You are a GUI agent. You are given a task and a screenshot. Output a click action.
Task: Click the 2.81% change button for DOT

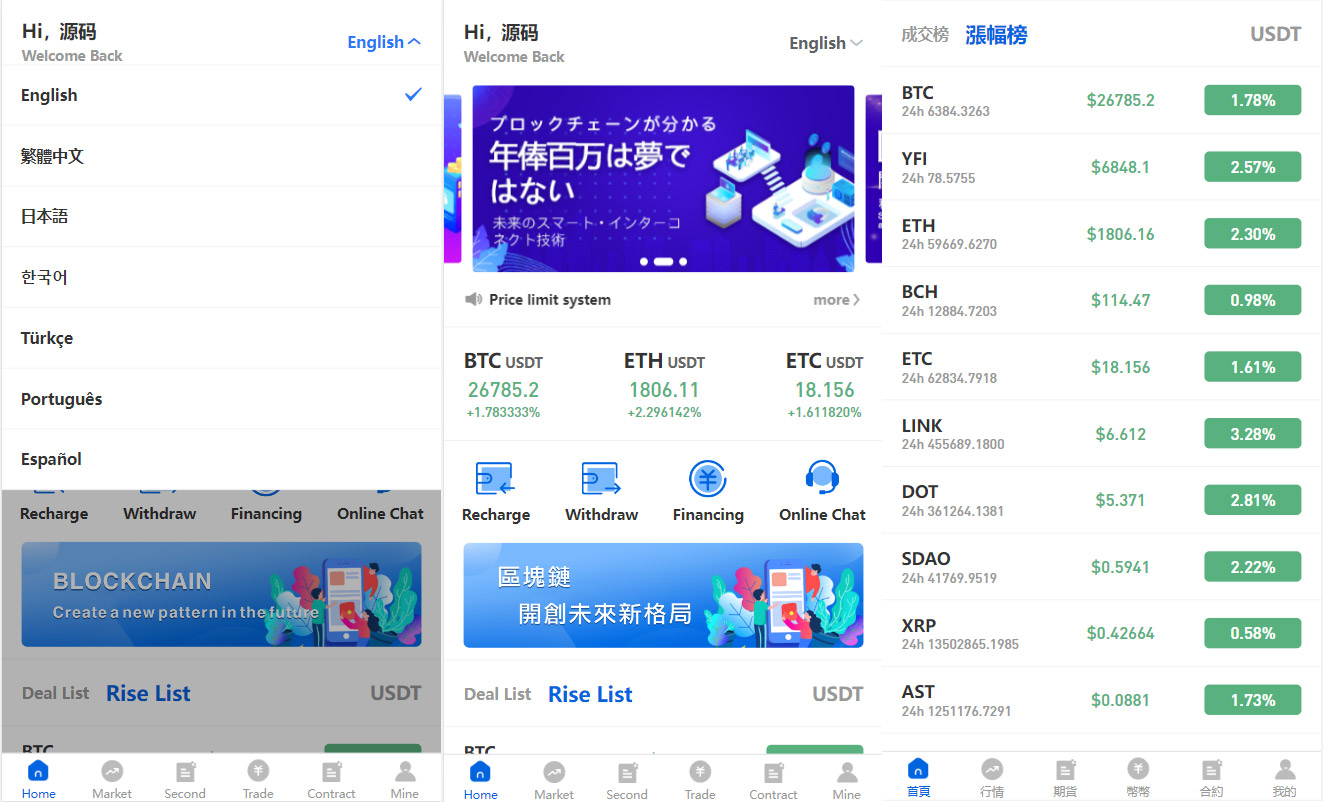coord(1252,500)
